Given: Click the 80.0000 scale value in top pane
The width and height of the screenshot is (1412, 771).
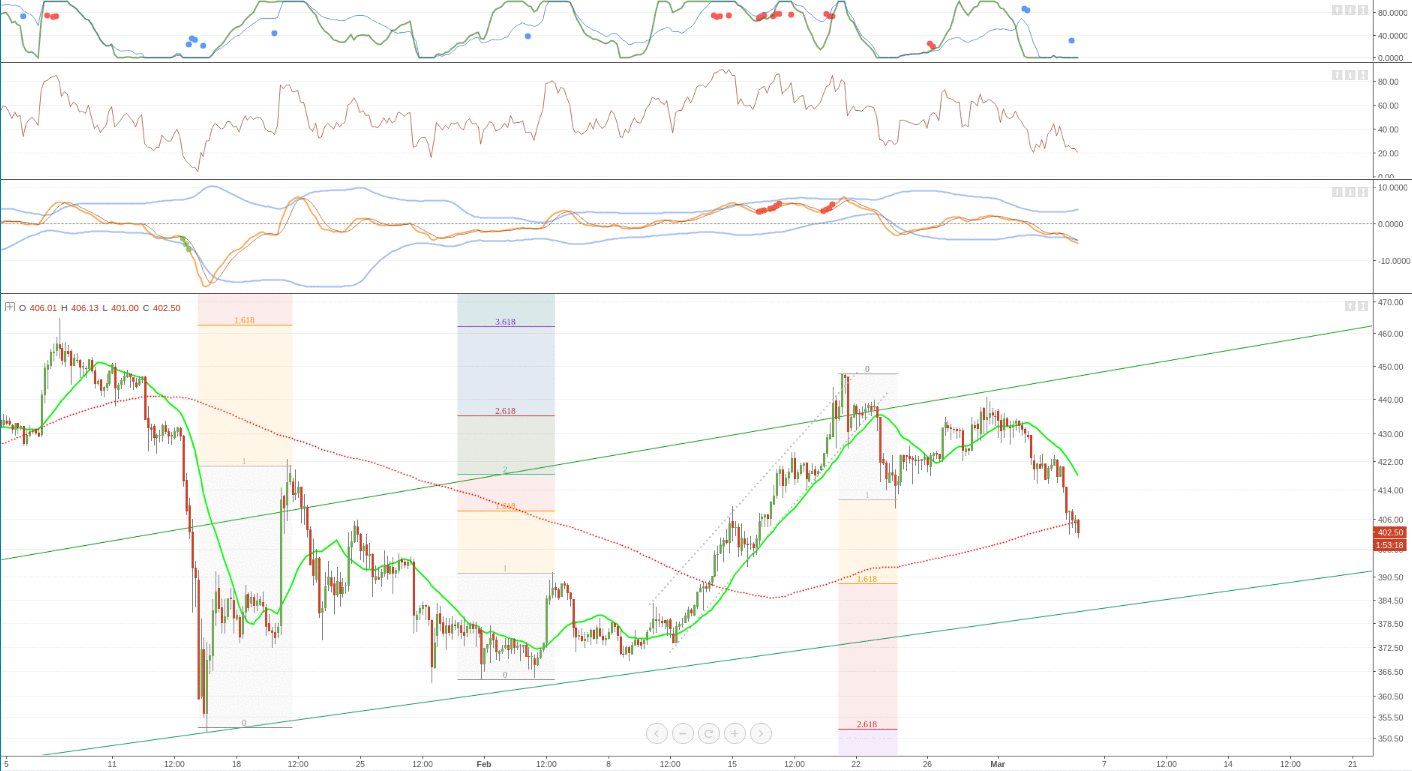Looking at the screenshot, I should 1391,13.
